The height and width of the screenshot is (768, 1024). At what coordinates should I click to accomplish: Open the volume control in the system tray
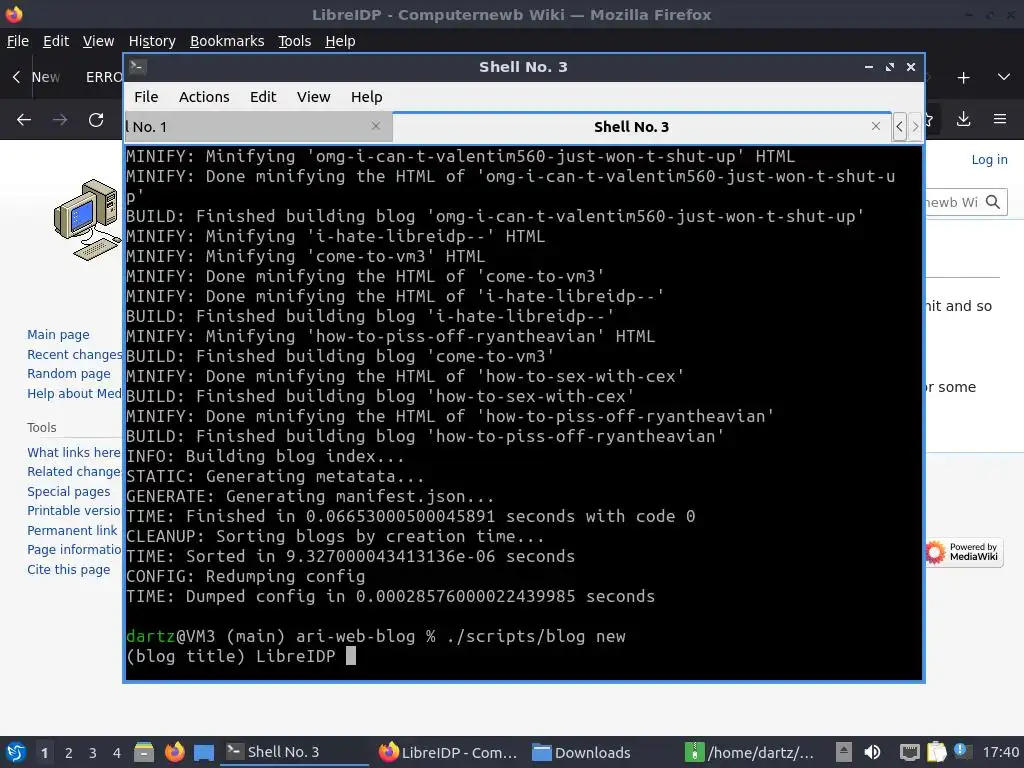[x=872, y=752]
